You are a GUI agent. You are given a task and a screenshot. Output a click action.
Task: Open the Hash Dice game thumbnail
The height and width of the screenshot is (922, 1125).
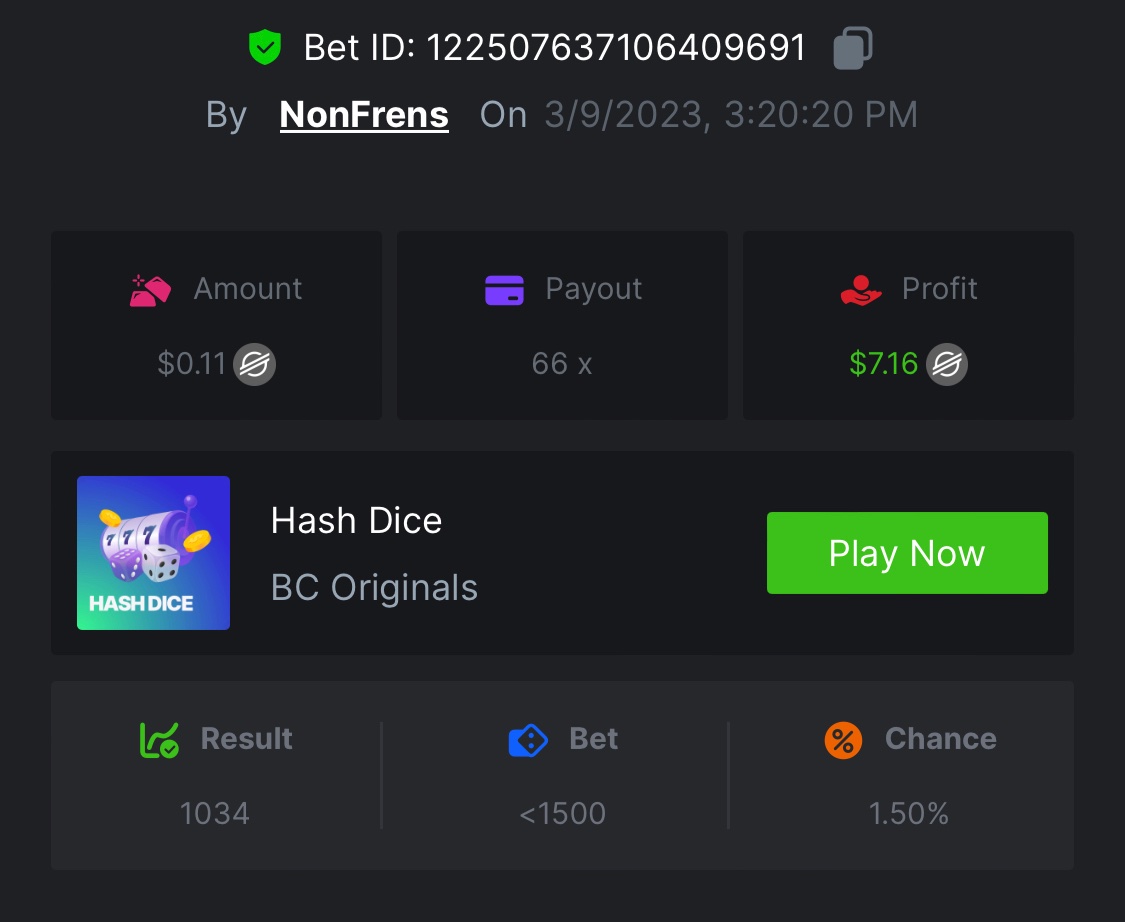click(153, 553)
